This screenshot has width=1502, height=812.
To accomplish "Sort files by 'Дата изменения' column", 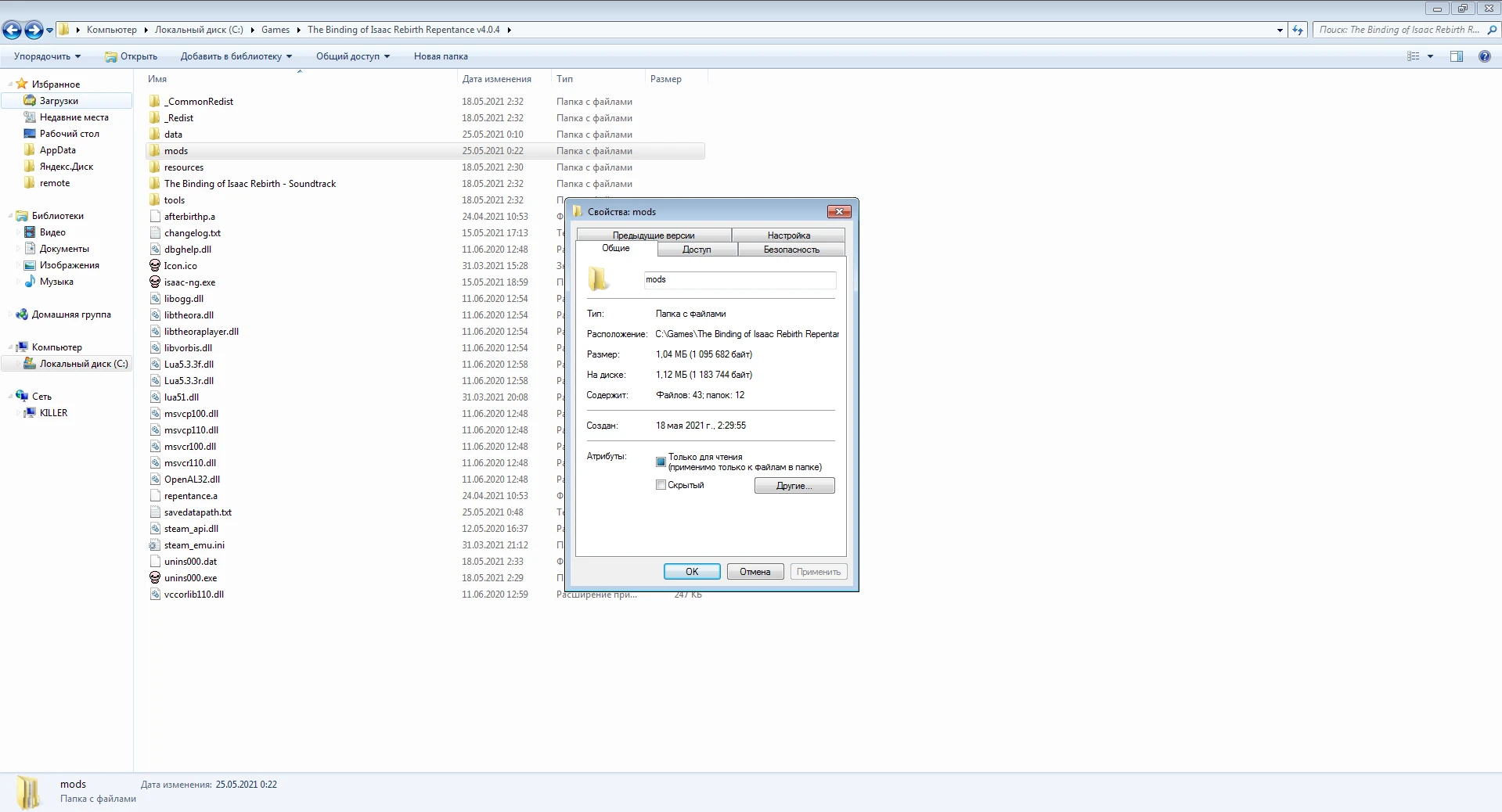I will coord(504,79).
